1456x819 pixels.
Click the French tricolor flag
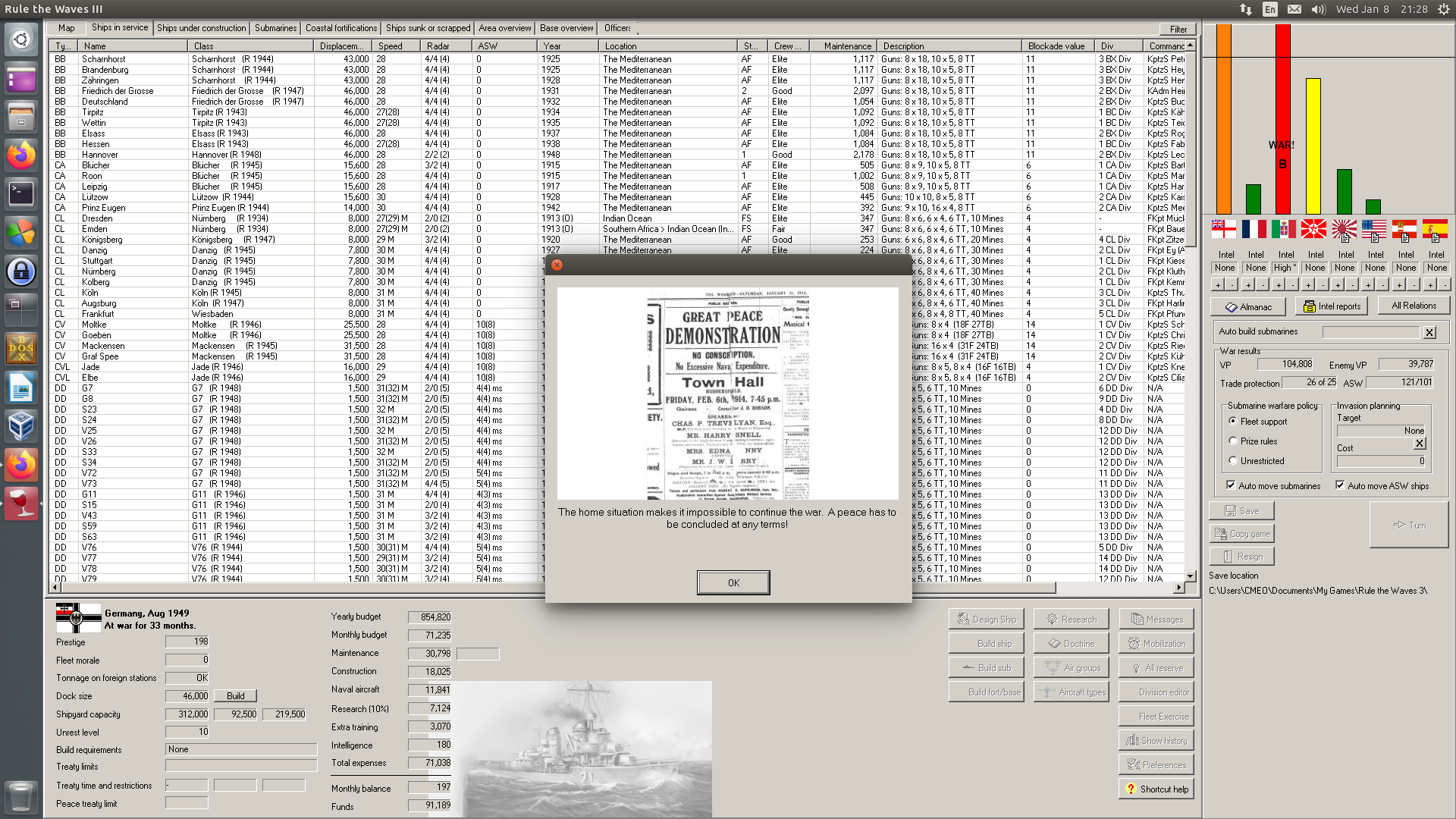(x=1254, y=229)
